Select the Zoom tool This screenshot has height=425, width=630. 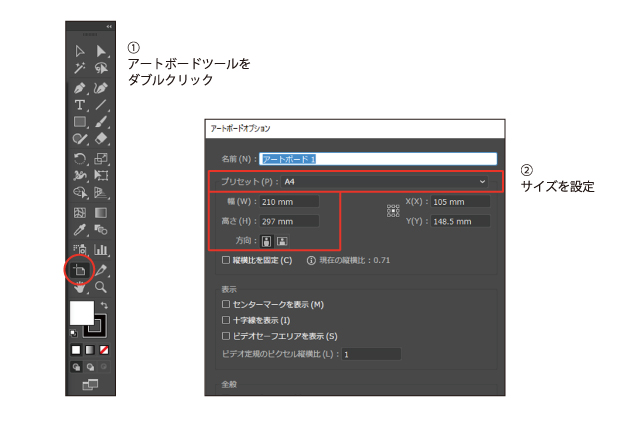pyautogui.click(x=101, y=287)
